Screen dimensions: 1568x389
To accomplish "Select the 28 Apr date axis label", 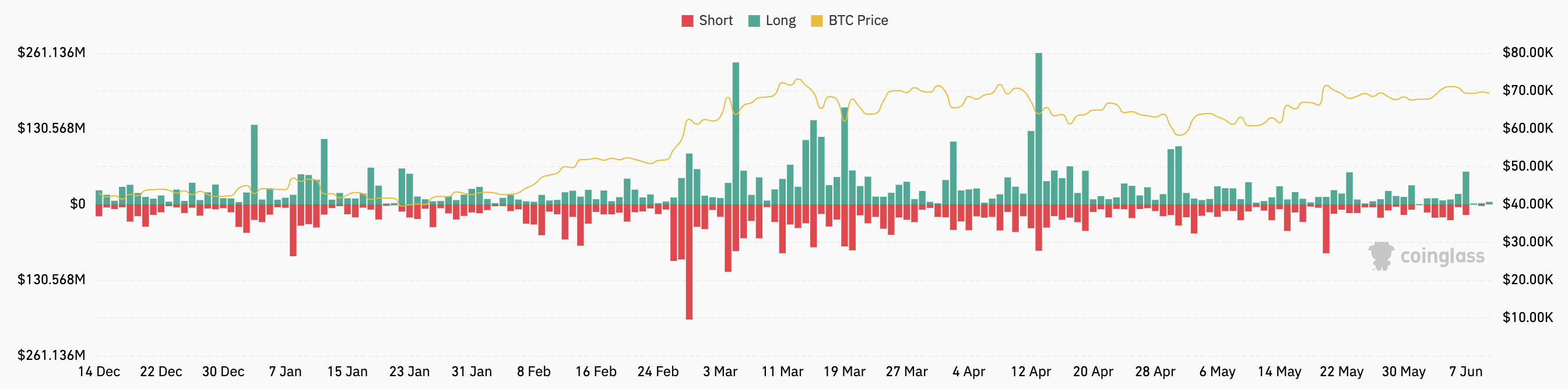I will coord(1155,372).
